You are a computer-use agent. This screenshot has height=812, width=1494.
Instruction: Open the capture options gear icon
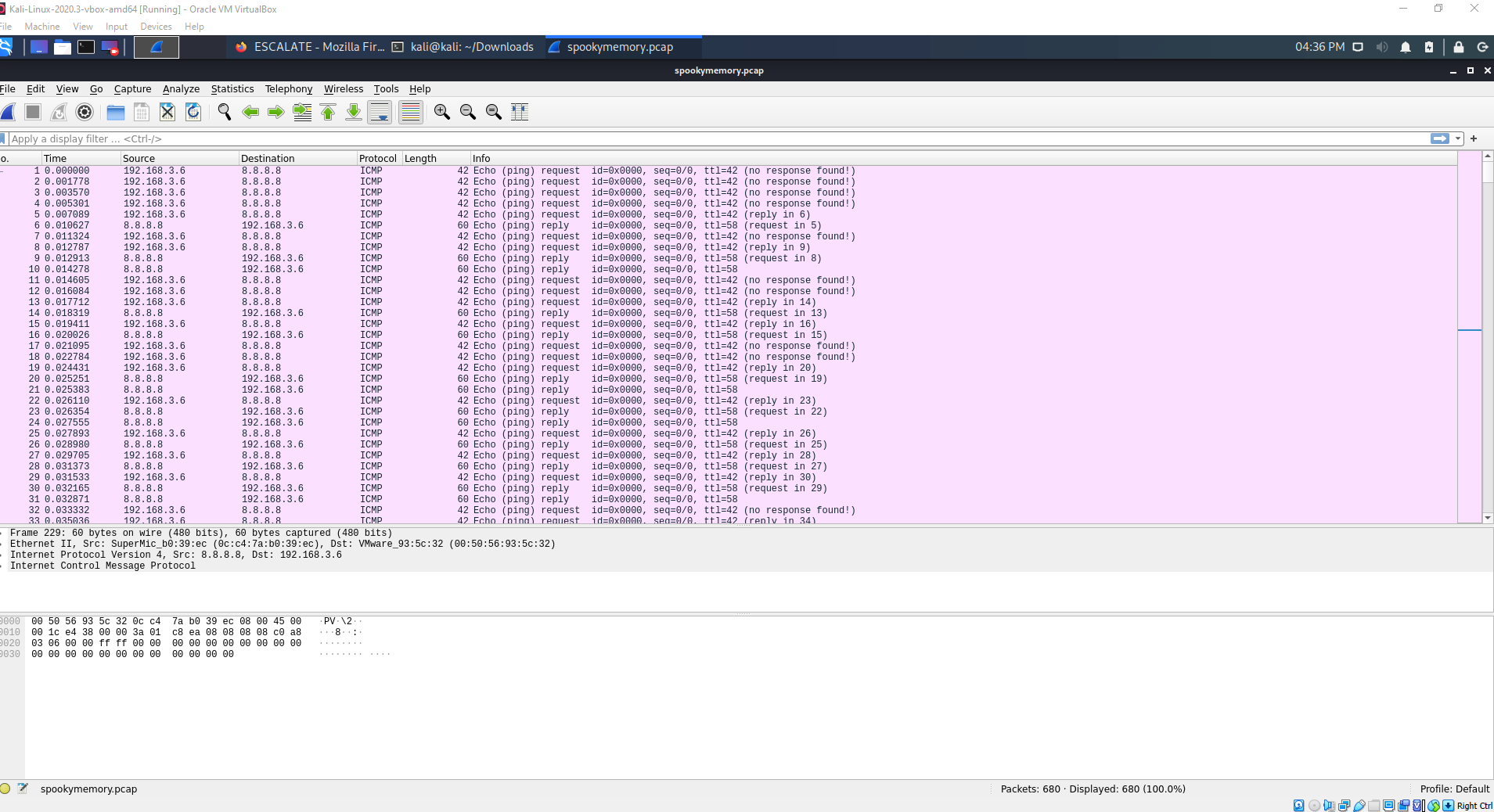(x=84, y=112)
